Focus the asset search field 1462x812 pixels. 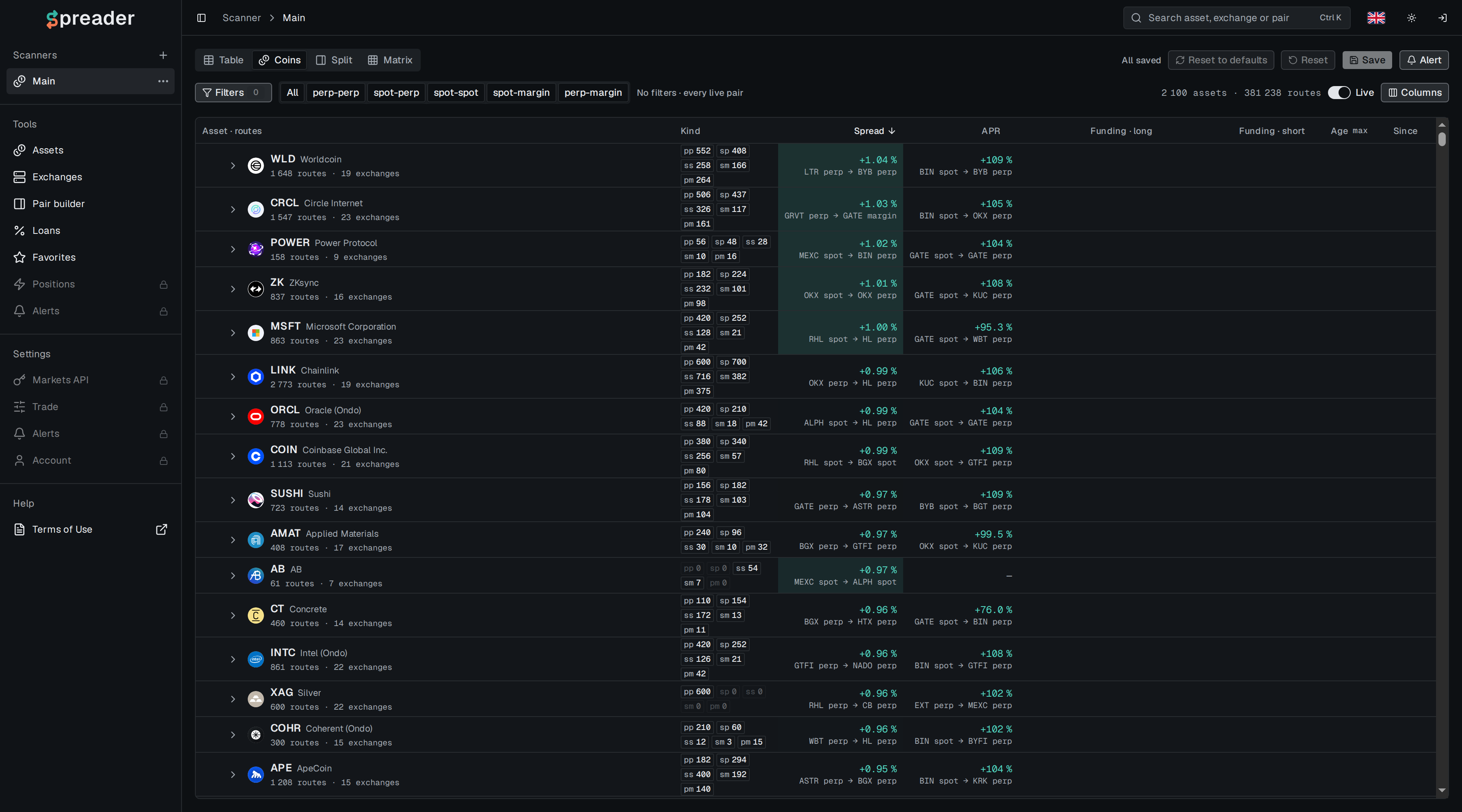(1236, 17)
